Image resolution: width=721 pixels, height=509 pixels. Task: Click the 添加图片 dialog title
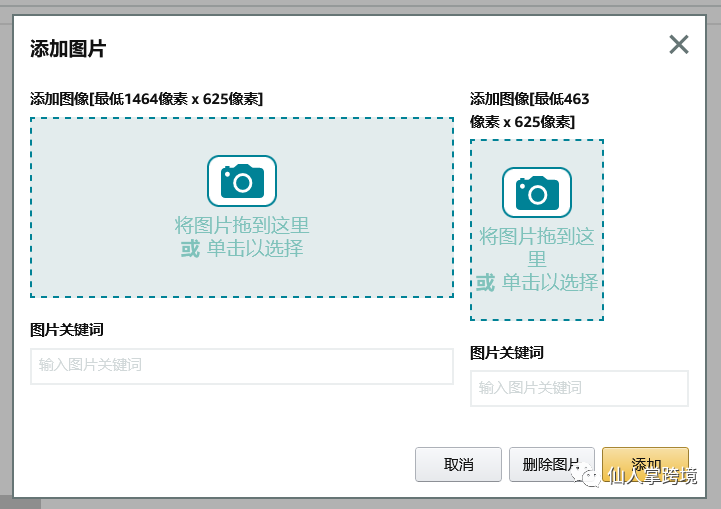tap(68, 48)
